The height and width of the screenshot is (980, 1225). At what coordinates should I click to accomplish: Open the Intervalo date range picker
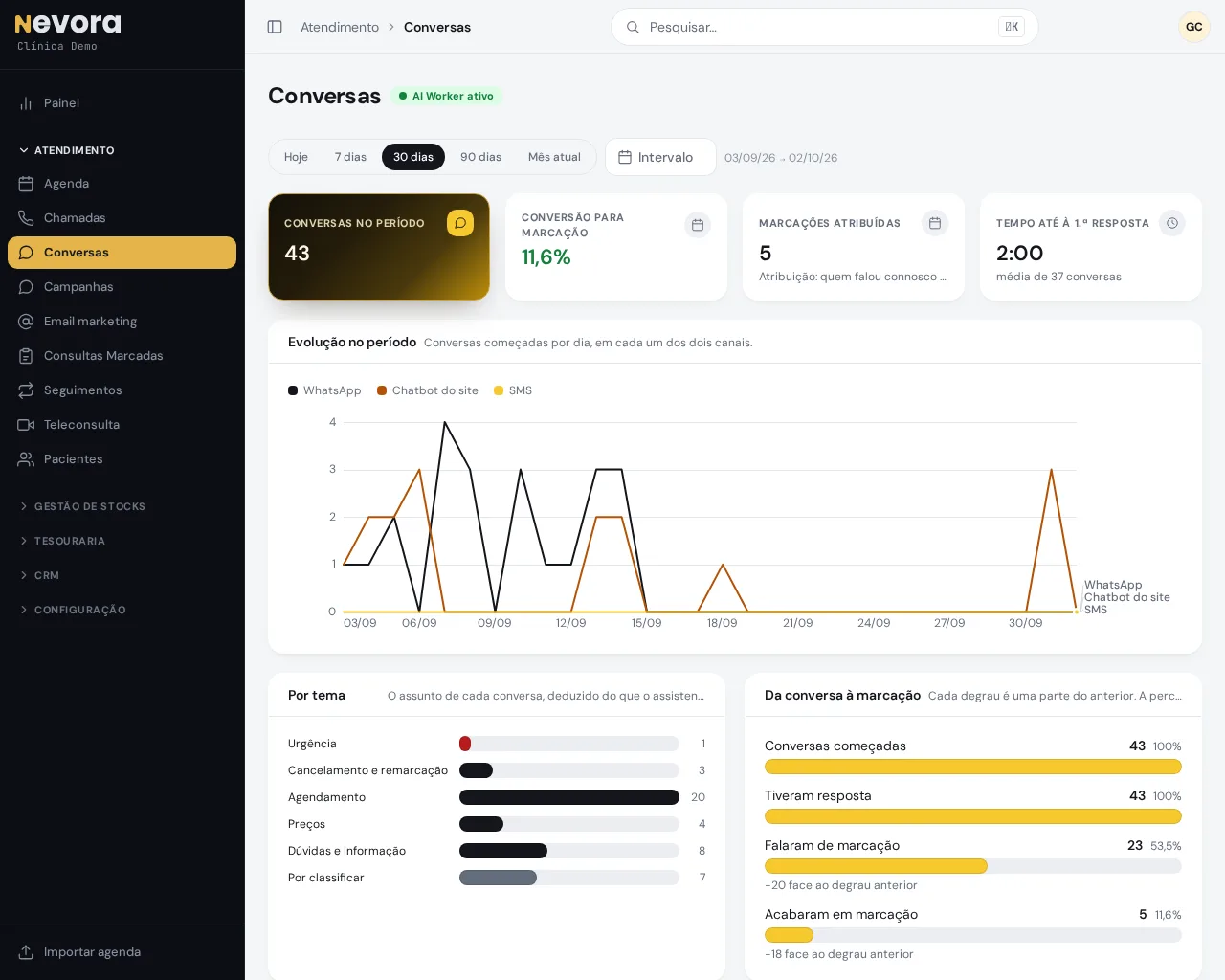[x=660, y=157]
